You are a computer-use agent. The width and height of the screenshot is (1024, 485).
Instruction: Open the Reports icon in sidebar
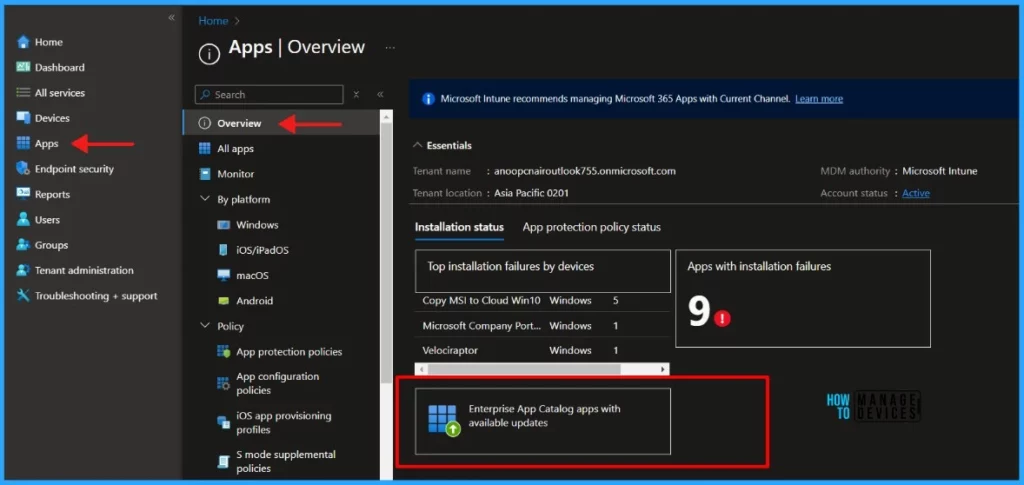23,194
